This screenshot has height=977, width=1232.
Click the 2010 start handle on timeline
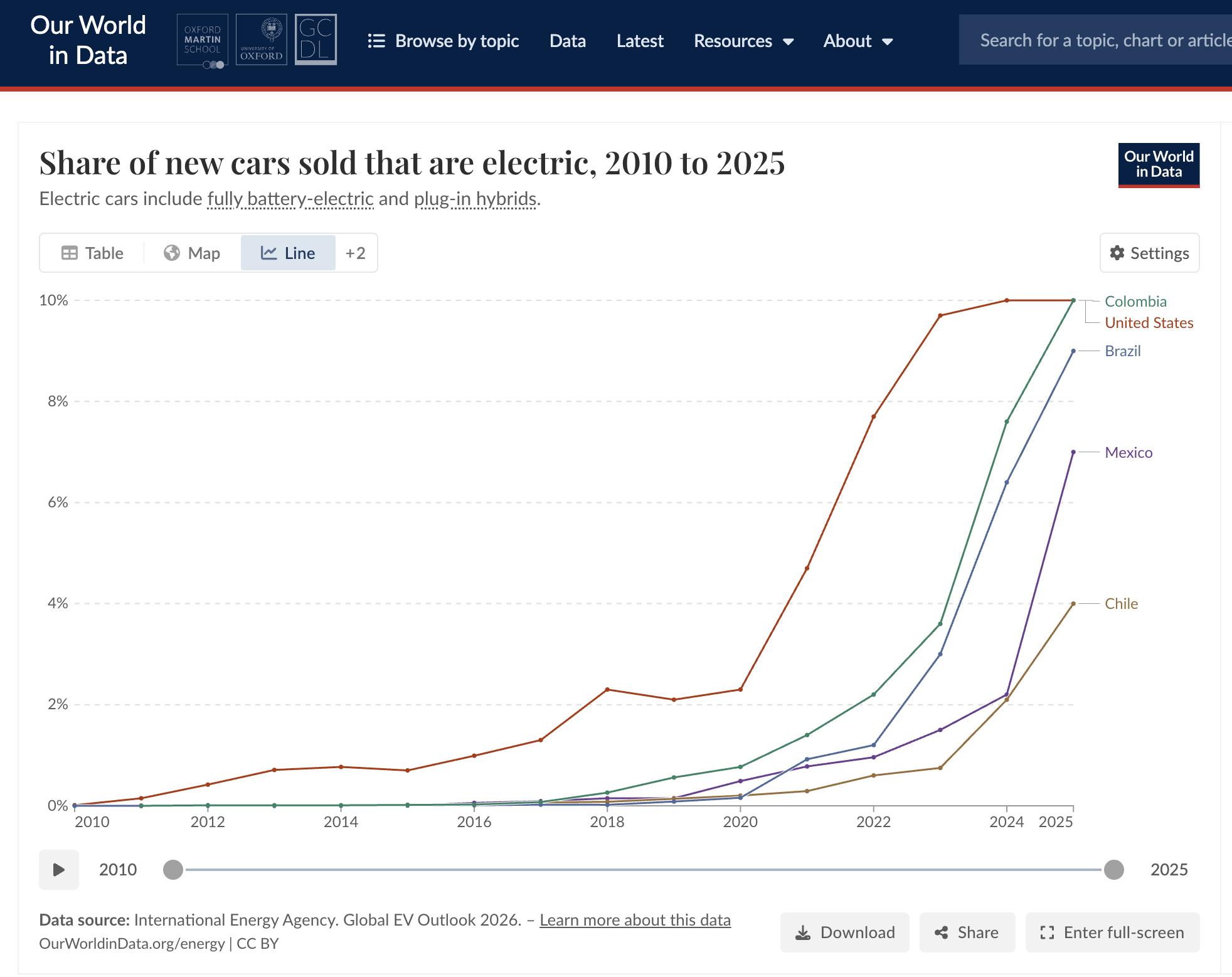pos(173,870)
